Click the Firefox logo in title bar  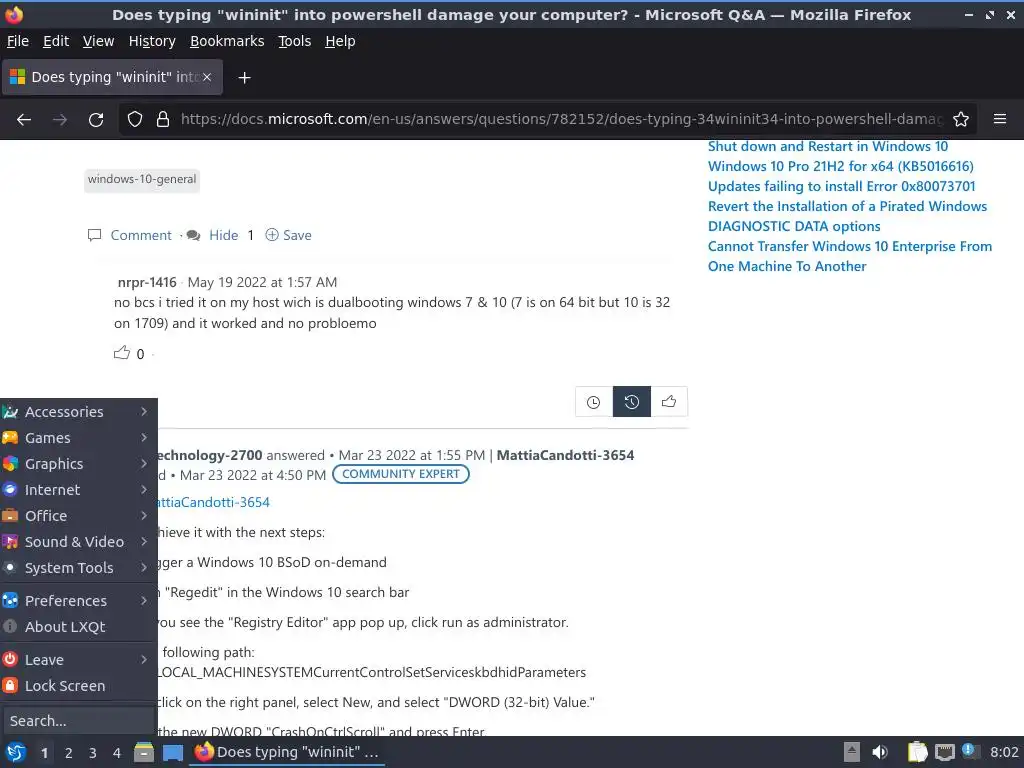[x=14, y=14]
